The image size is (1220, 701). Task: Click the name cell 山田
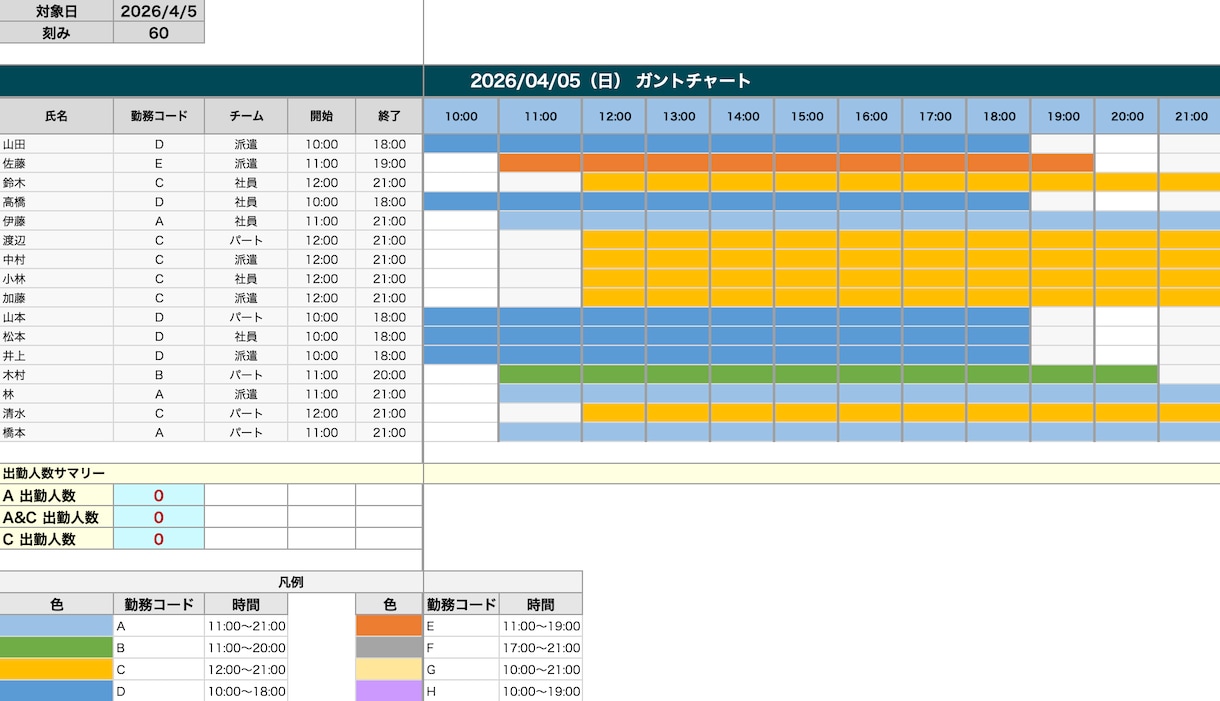coord(57,144)
